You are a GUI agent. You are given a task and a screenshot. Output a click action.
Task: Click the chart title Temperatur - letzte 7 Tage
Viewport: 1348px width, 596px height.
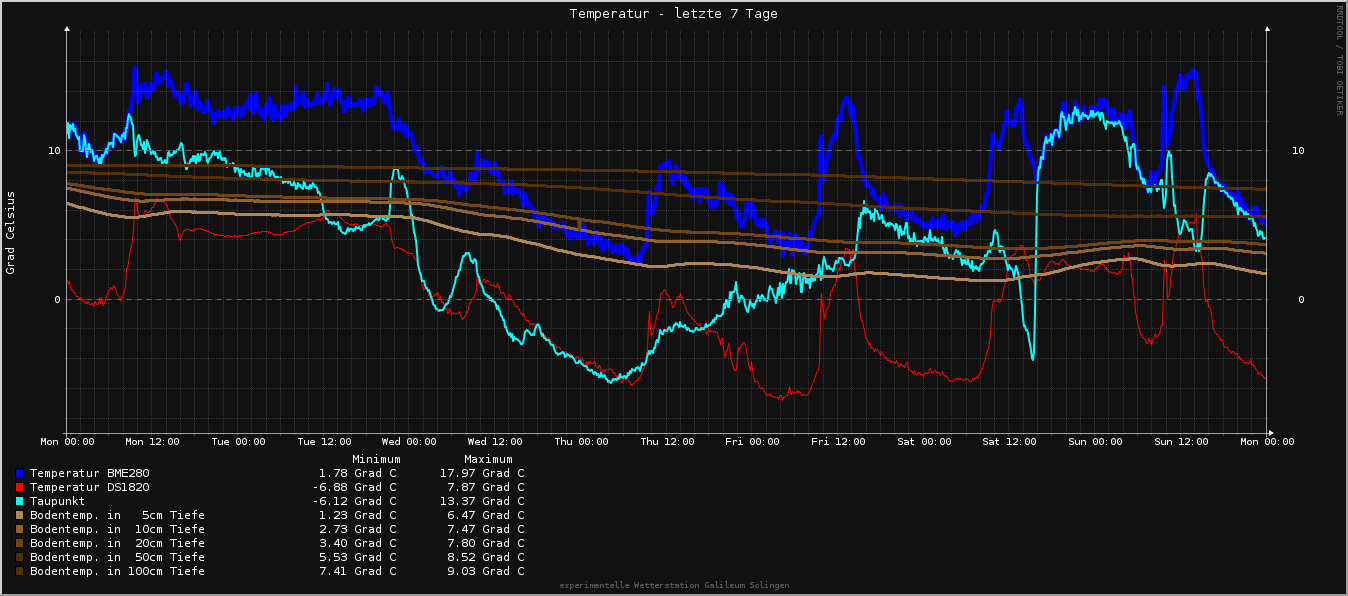(x=673, y=14)
